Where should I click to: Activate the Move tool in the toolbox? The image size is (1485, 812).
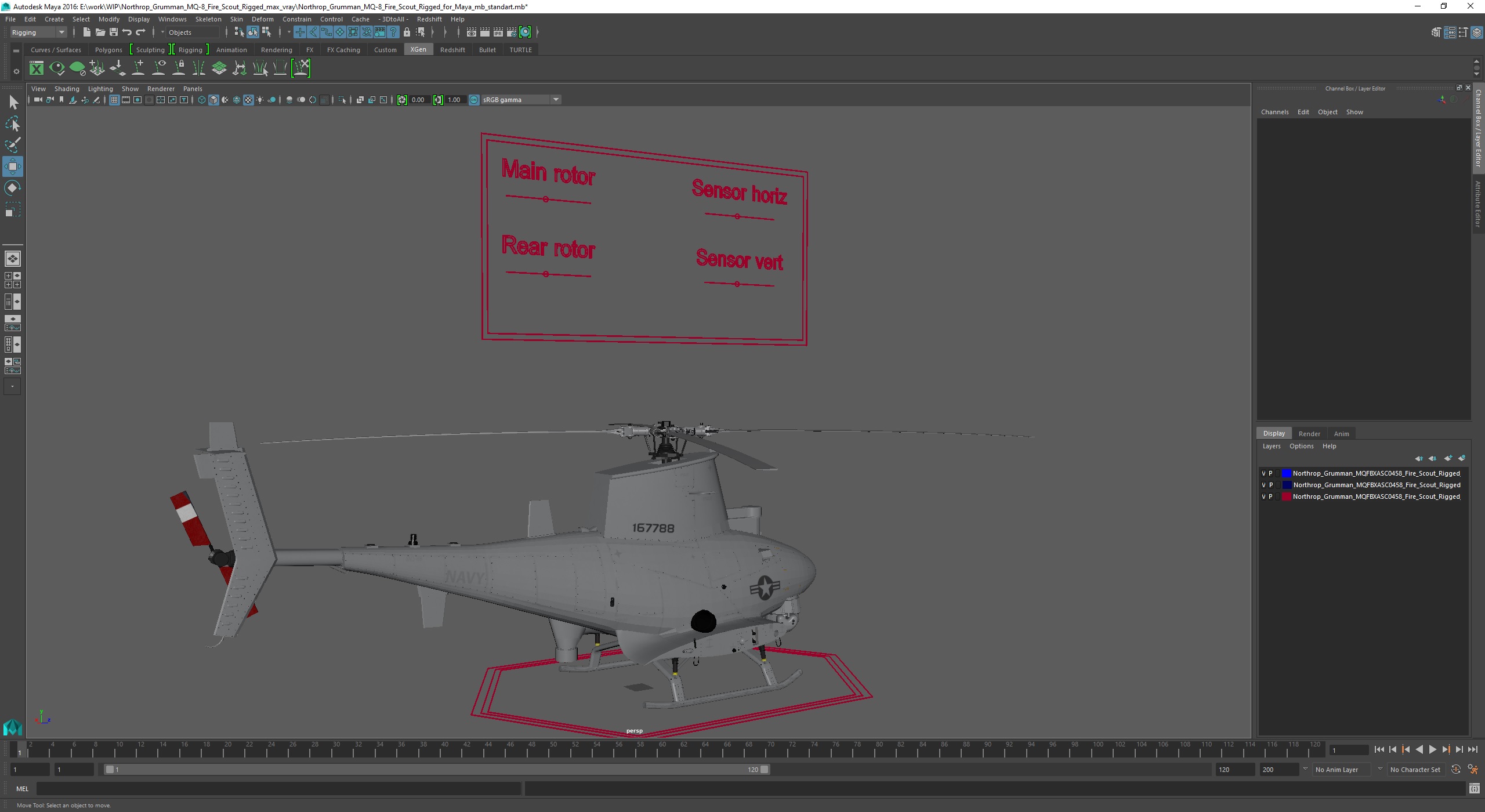click(12, 166)
